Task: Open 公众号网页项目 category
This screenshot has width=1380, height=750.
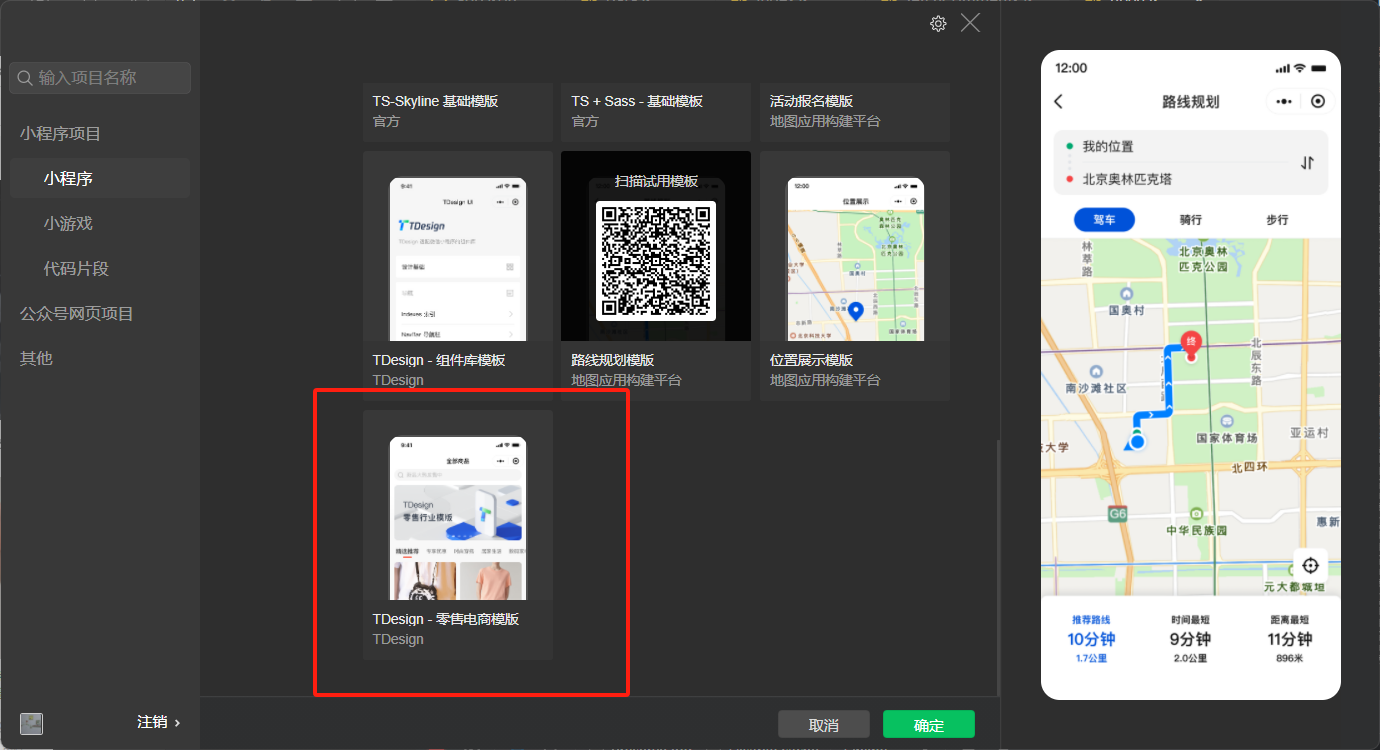Action: coord(77,314)
